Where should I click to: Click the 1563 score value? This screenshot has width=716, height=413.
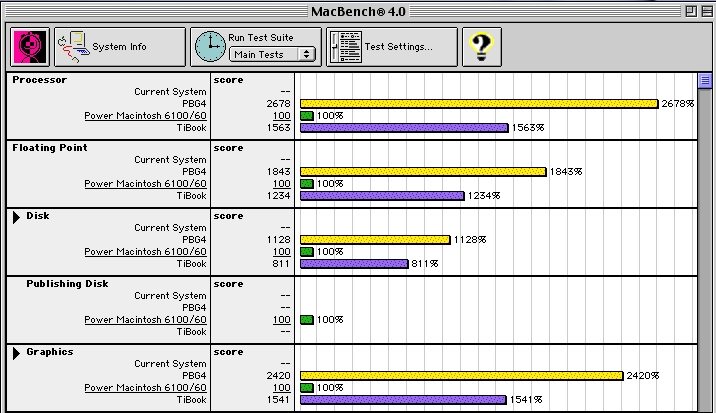coord(279,128)
